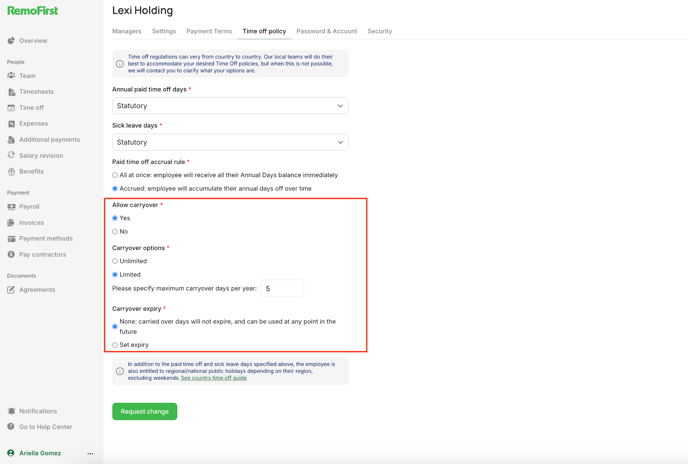This screenshot has height=464, width=688.
Task: Click the RemoFirst logo
Action: [x=32, y=11]
